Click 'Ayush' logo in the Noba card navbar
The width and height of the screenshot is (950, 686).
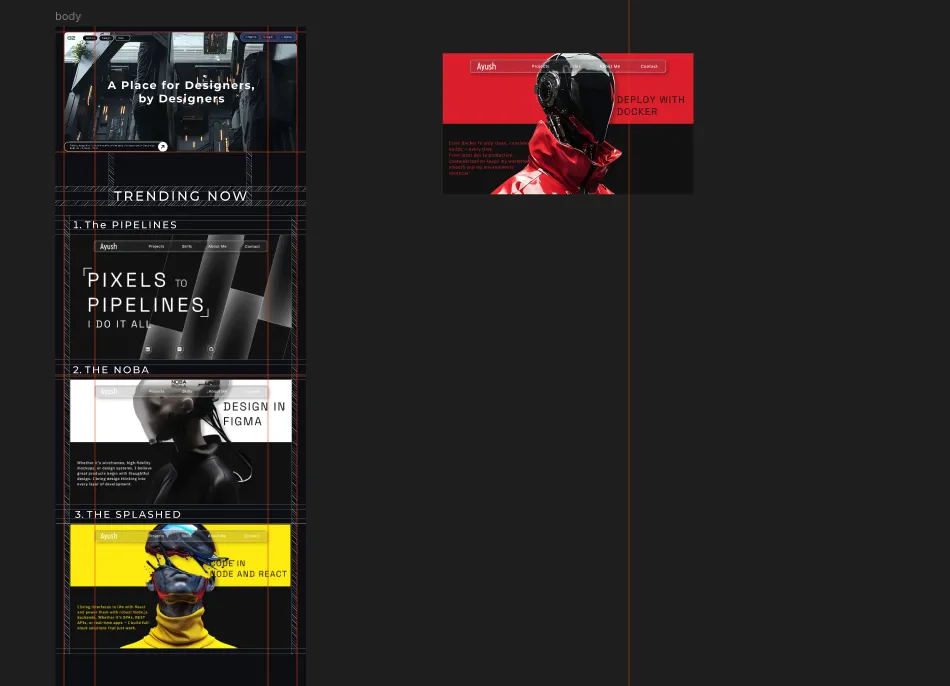point(108,391)
